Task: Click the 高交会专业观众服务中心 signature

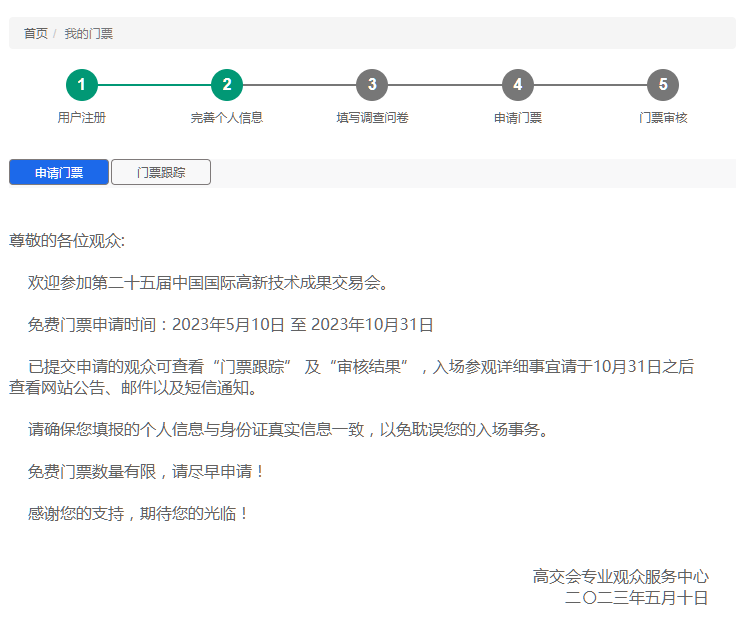Action: click(x=620, y=577)
